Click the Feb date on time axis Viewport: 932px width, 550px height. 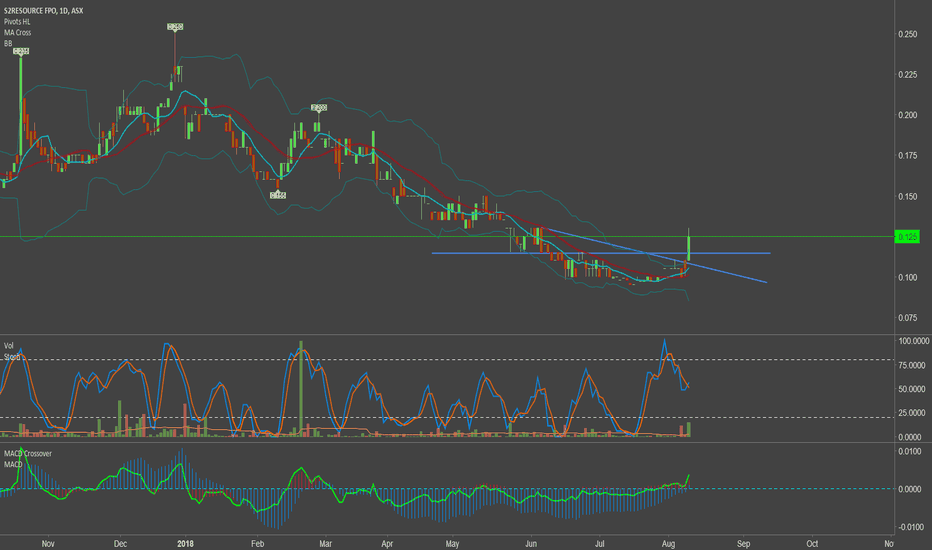(x=257, y=543)
